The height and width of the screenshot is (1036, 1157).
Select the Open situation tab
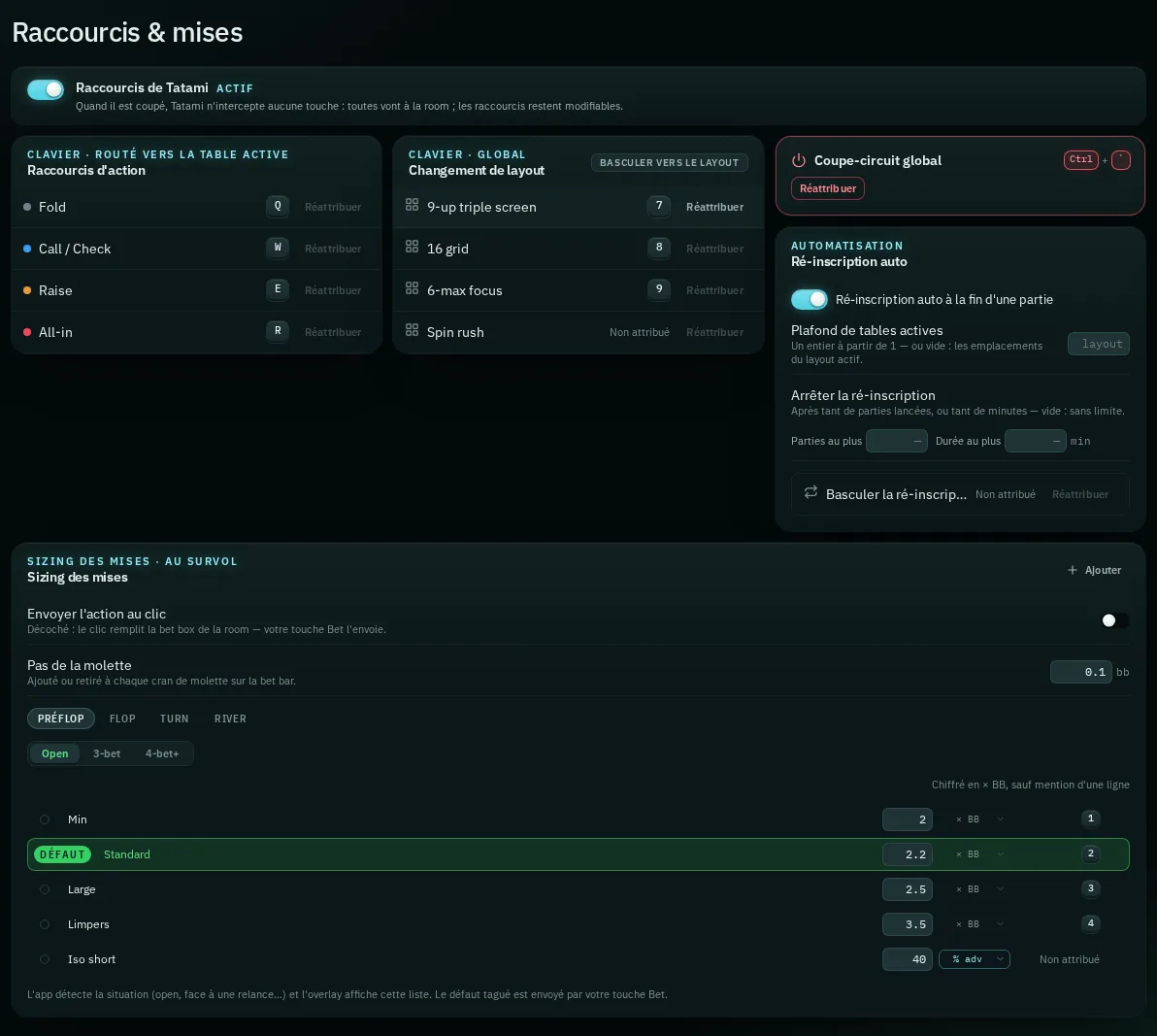click(x=54, y=753)
